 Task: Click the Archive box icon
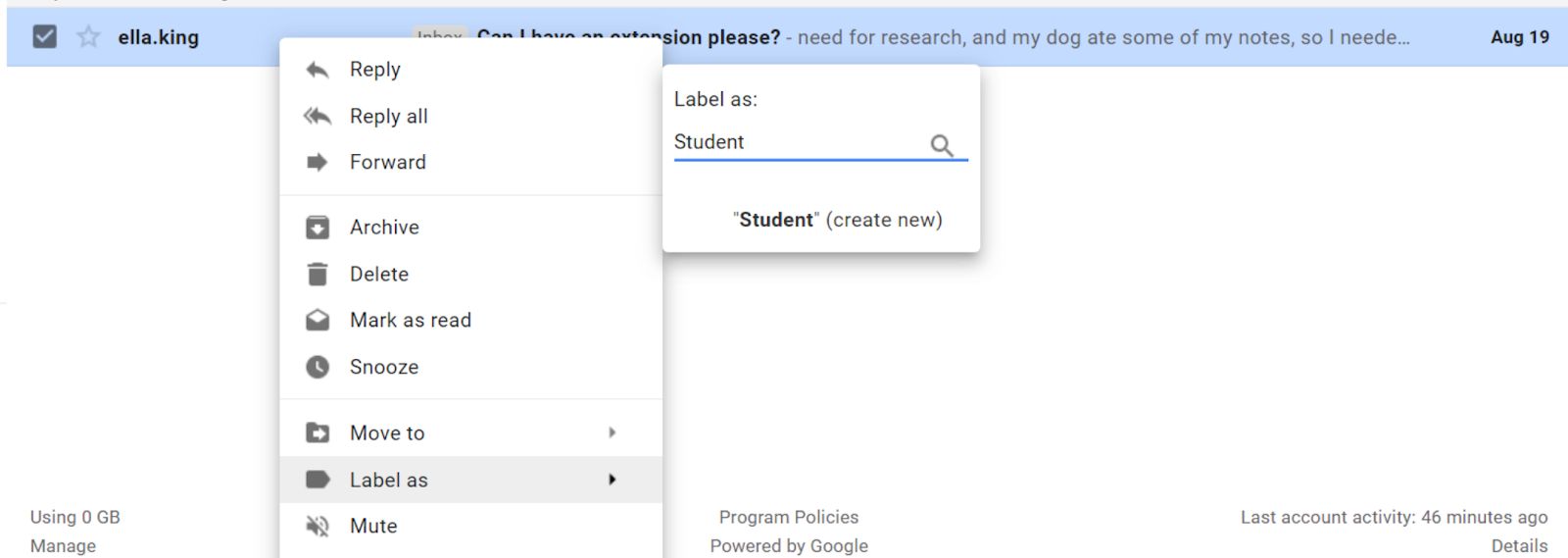[318, 228]
